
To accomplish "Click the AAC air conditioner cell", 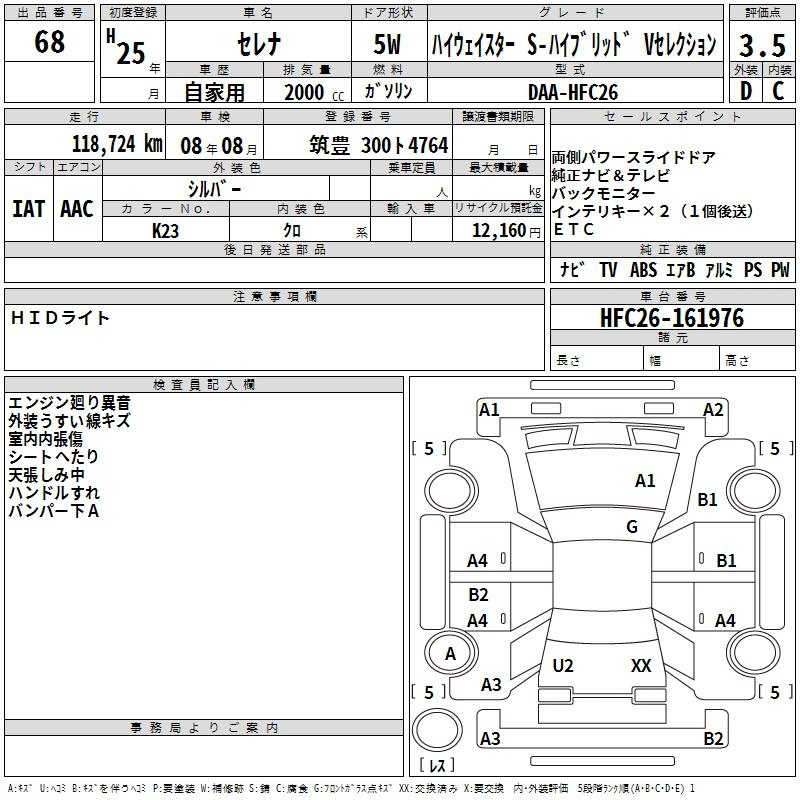I will point(76,208).
